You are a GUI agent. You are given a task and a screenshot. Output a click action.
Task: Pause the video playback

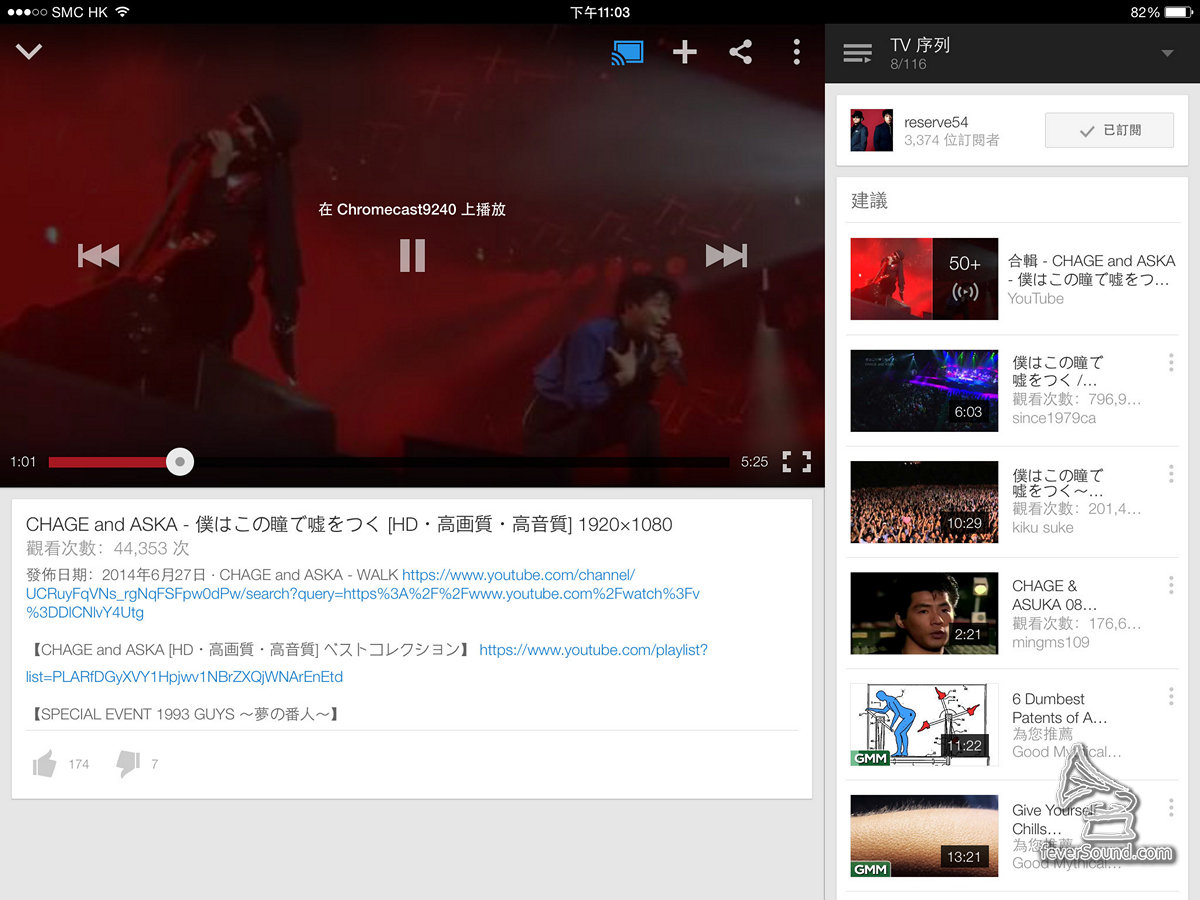coord(412,256)
